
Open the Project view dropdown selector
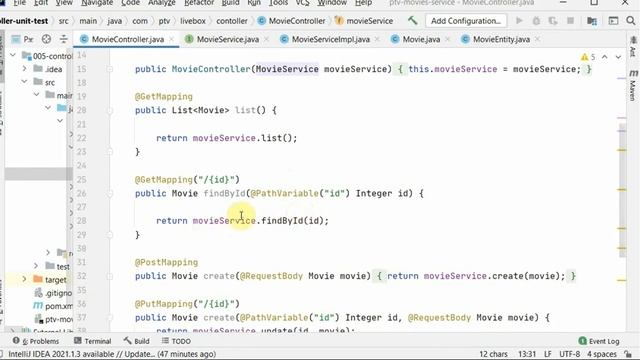[x=22, y=39]
